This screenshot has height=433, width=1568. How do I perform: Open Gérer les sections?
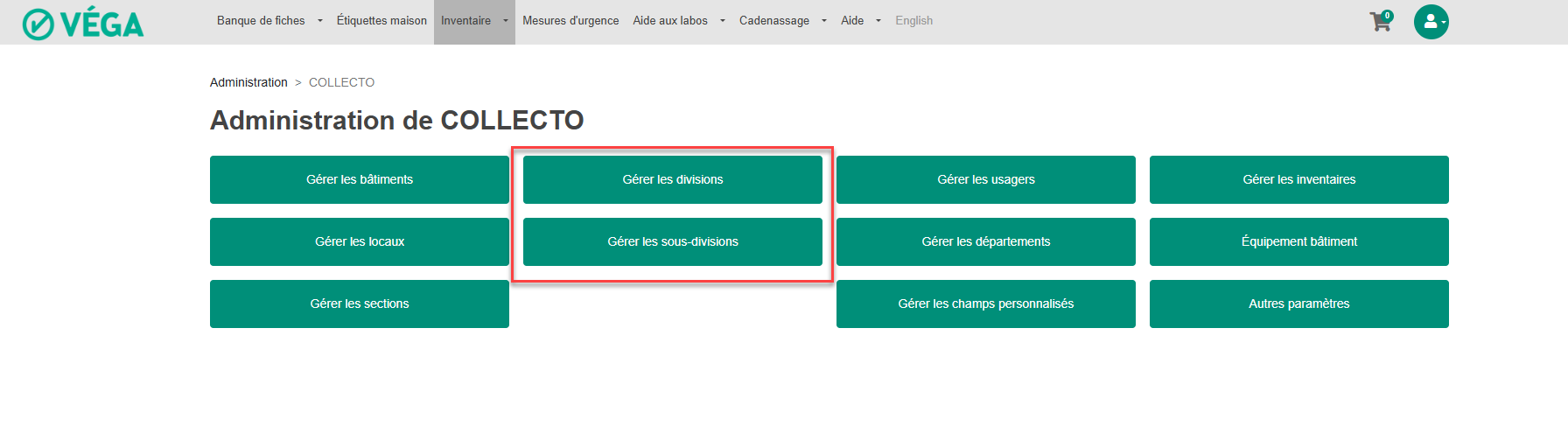point(360,304)
